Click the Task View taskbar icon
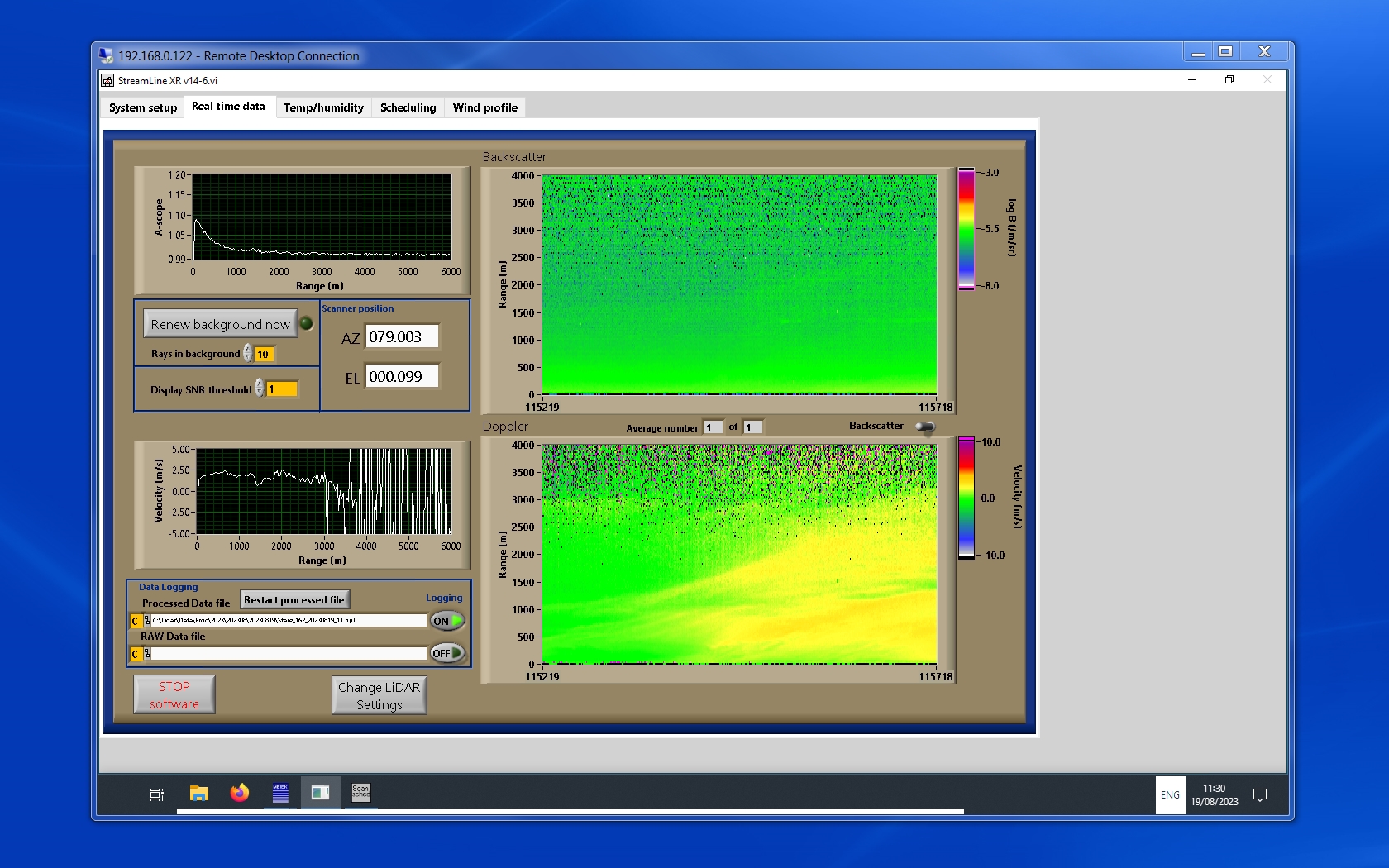 pyautogui.click(x=156, y=794)
